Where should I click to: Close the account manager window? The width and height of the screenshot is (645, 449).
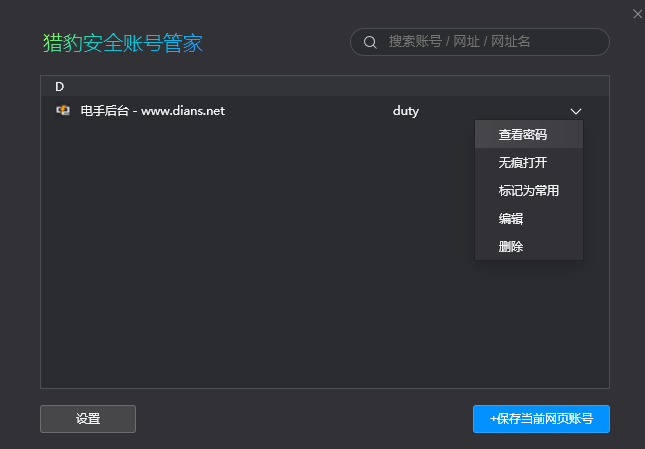(637, 14)
